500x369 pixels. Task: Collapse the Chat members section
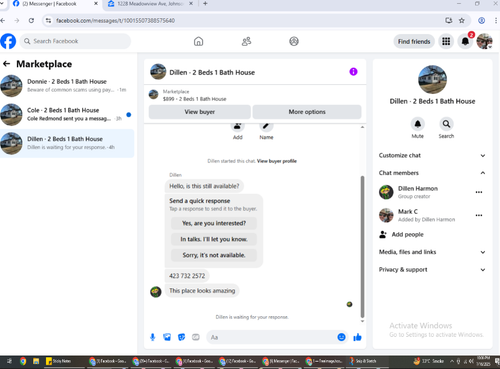(x=432, y=173)
